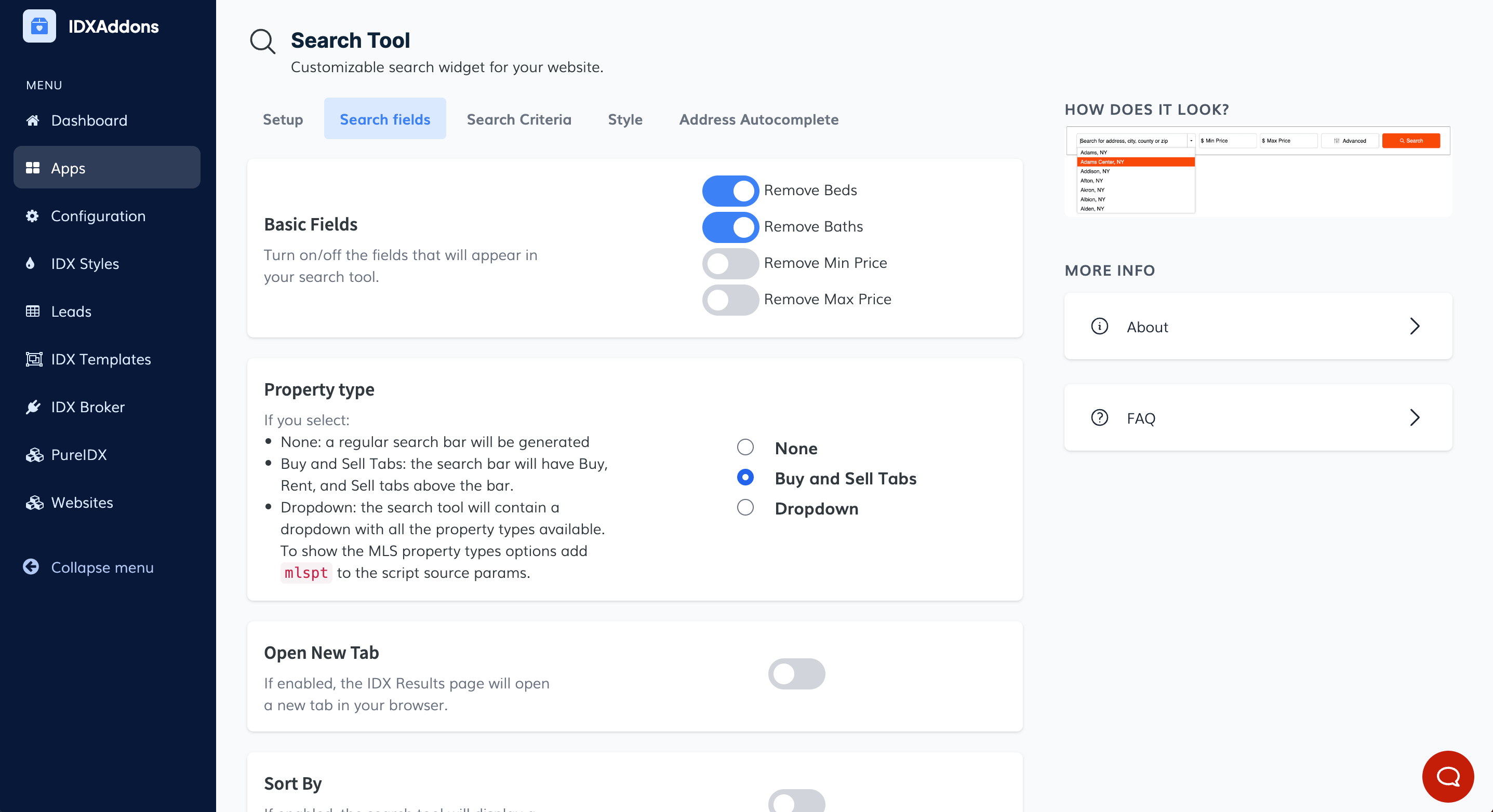Image resolution: width=1493 pixels, height=812 pixels.
Task: Open the red chat support bubble
Action: [1447, 776]
